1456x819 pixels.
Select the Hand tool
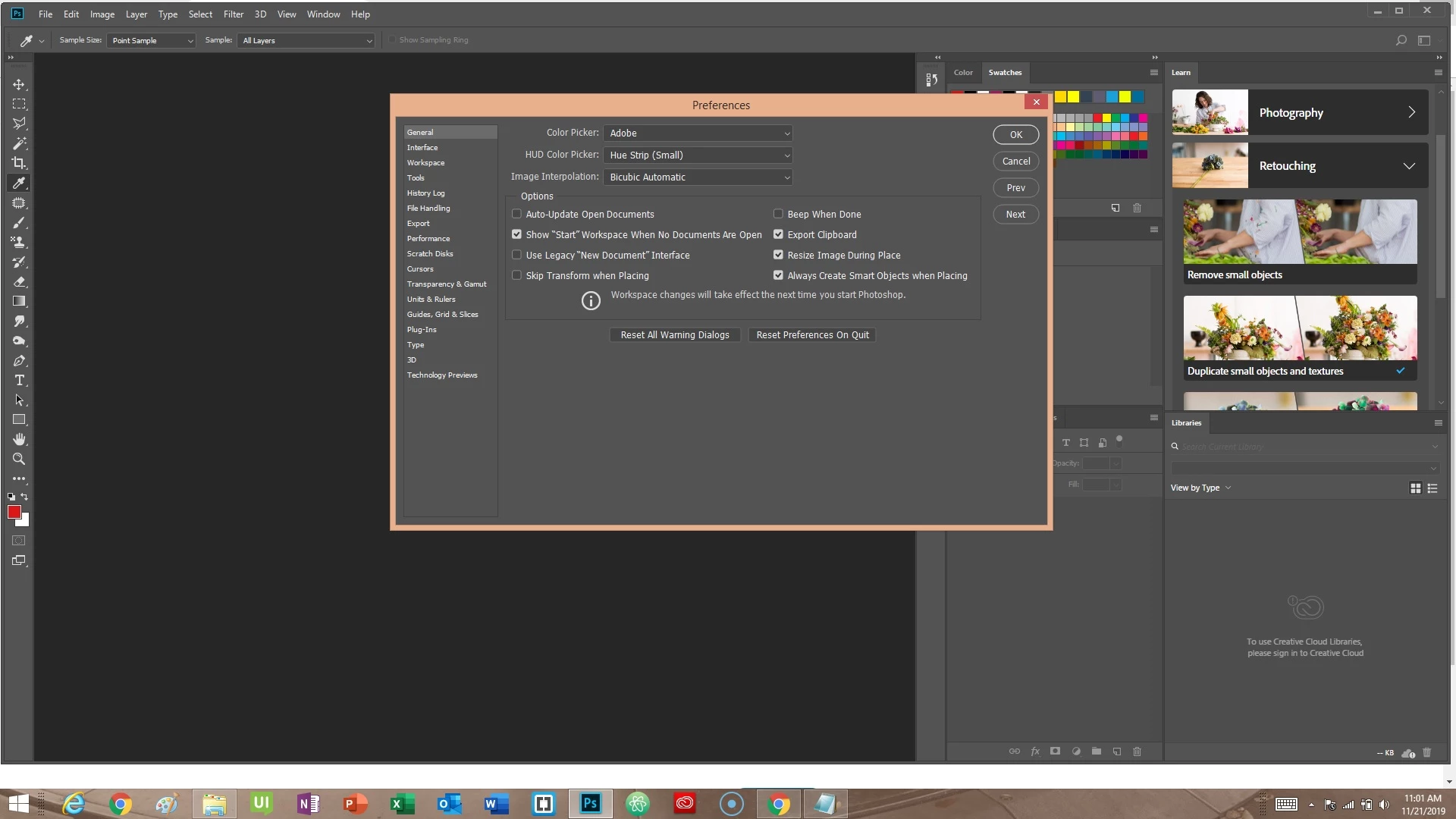[x=19, y=440]
